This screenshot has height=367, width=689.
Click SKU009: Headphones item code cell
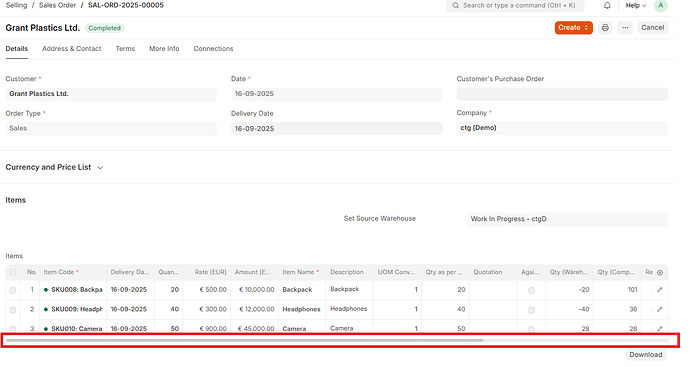tap(73, 309)
